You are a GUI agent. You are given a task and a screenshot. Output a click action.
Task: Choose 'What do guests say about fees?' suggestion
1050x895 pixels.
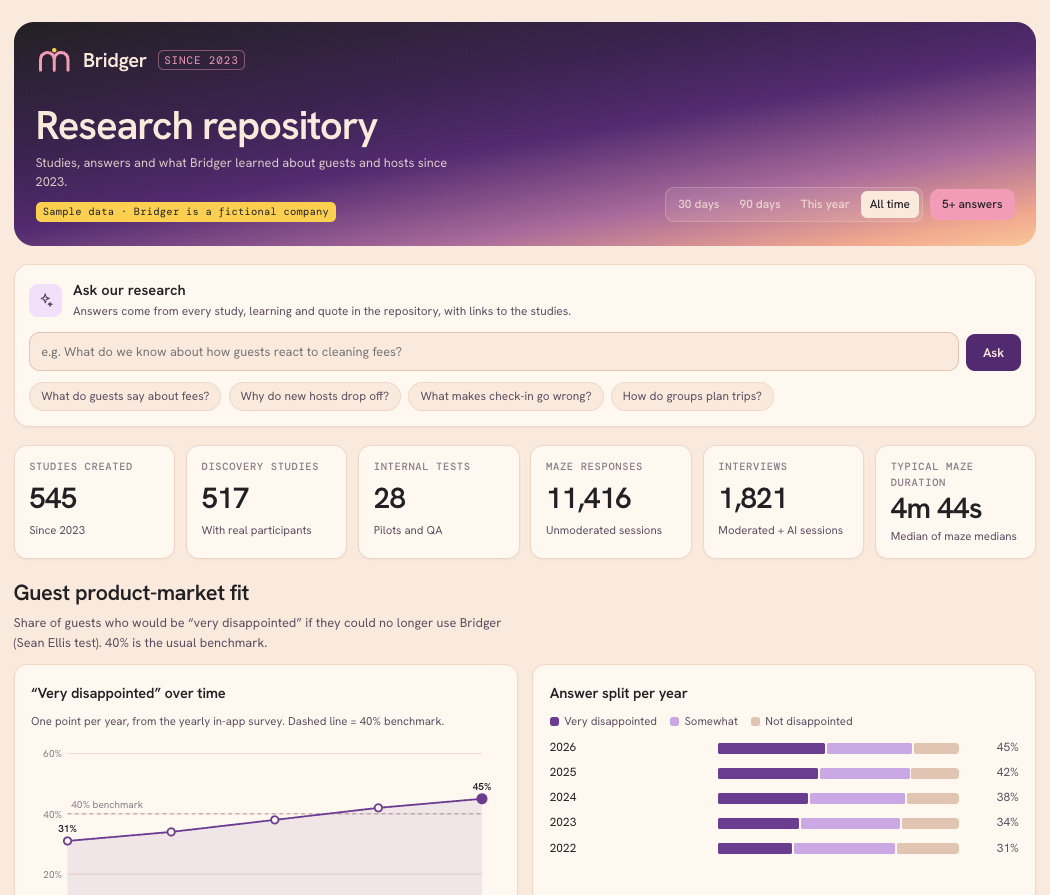(125, 396)
